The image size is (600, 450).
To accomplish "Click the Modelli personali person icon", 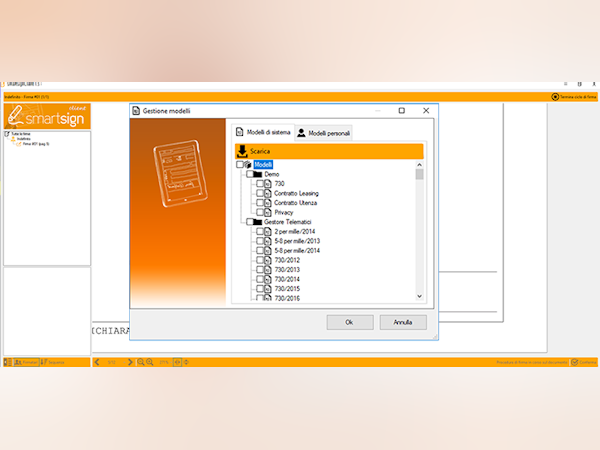I will (x=302, y=133).
